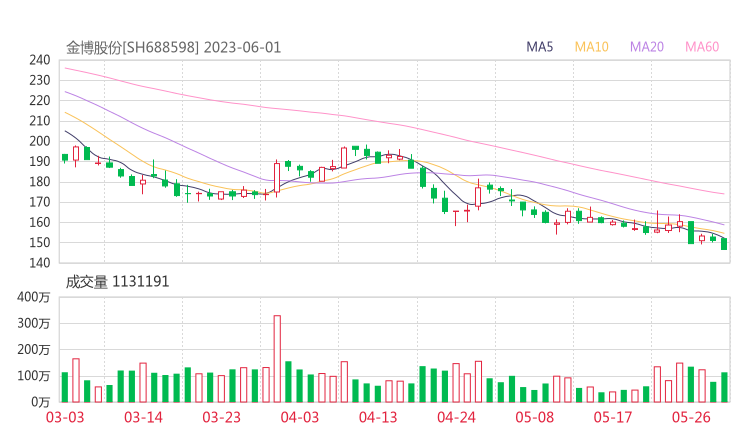Click the tallest red volume bar
The image size is (740, 440).
277,358
